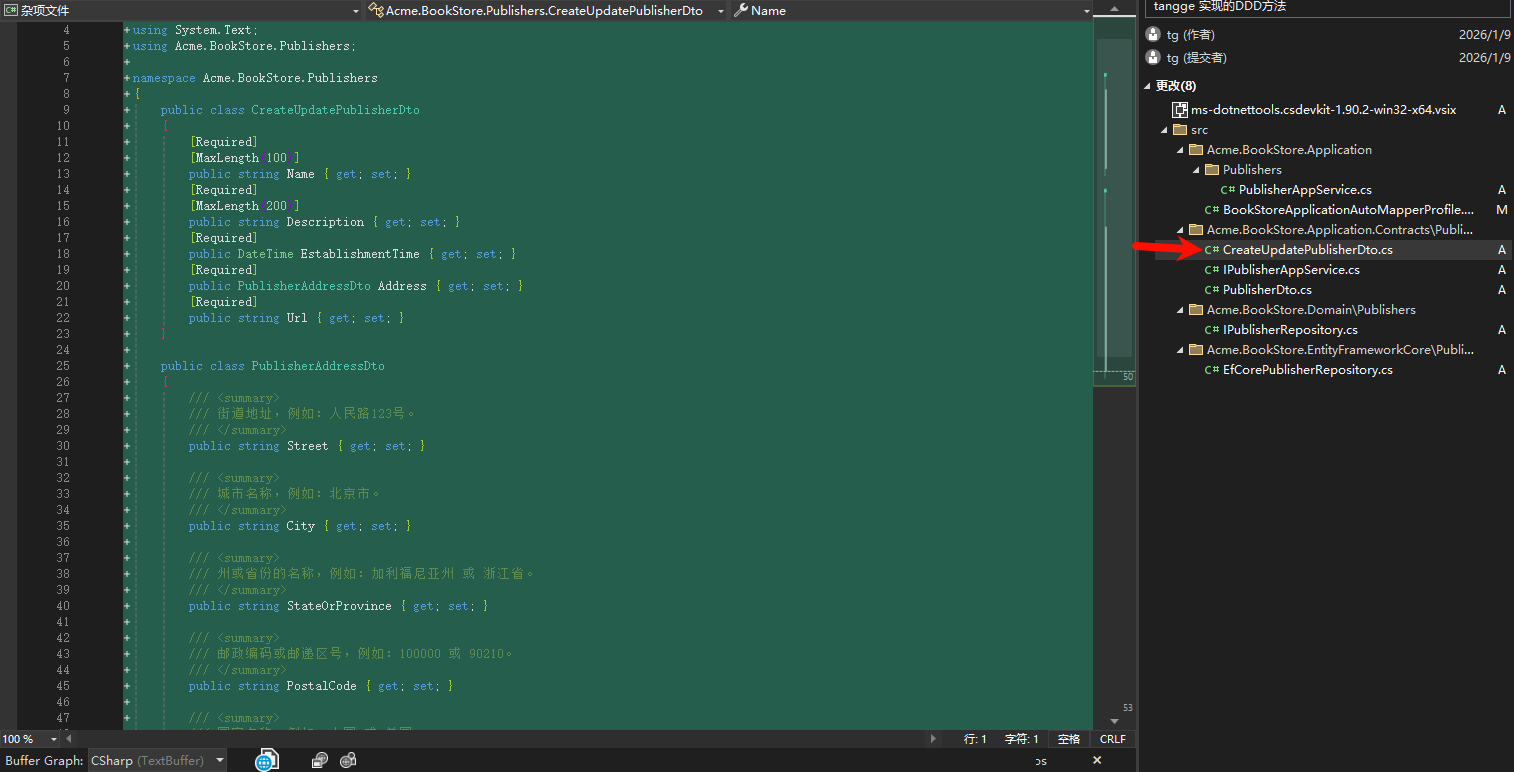Click the author date 2026/1/9
This screenshot has height=772, width=1514.
(1484, 35)
